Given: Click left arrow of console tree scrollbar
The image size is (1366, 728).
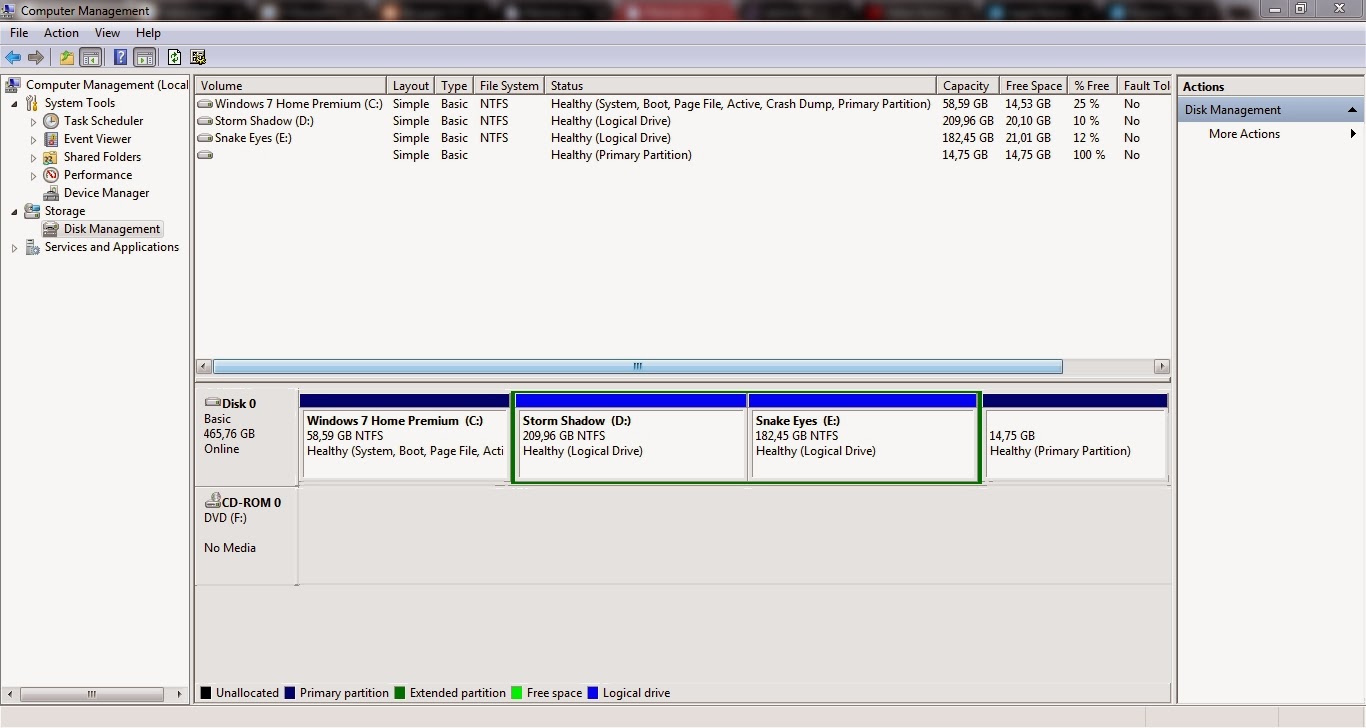Looking at the screenshot, I should (x=11, y=694).
